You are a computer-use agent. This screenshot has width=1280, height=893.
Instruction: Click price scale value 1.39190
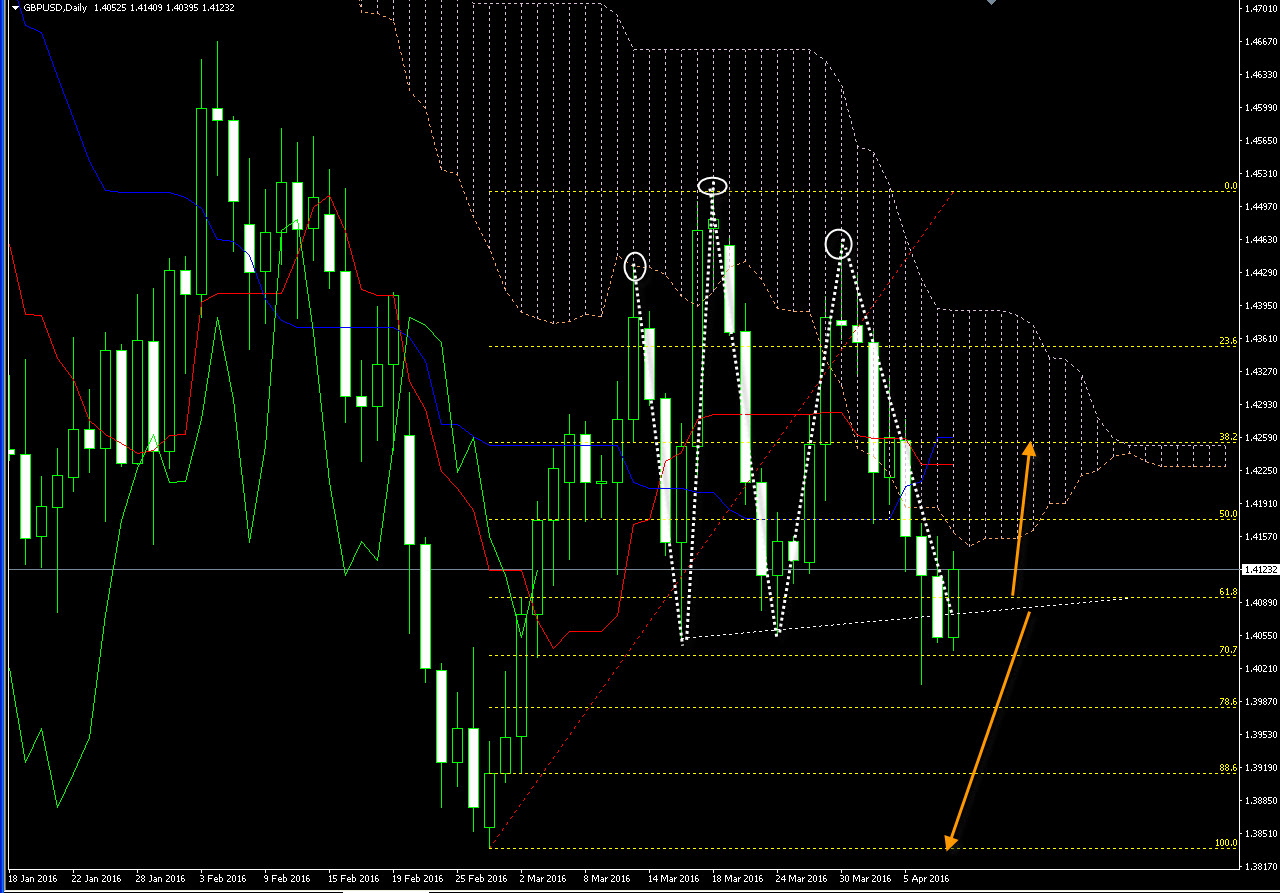tap(1259, 768)
